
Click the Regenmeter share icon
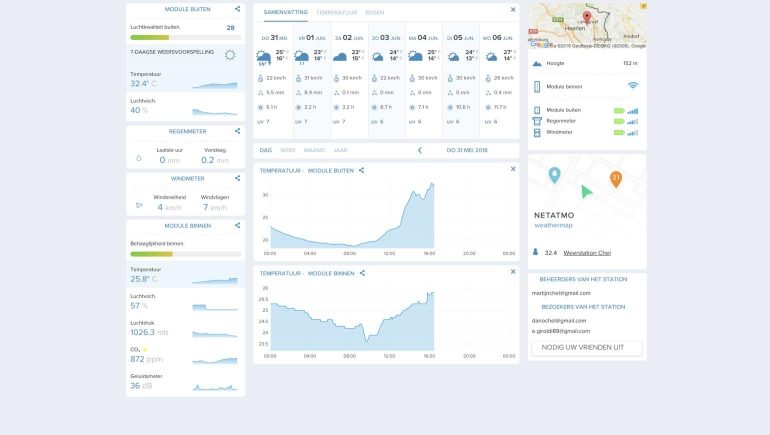click(x=238, y=131)
